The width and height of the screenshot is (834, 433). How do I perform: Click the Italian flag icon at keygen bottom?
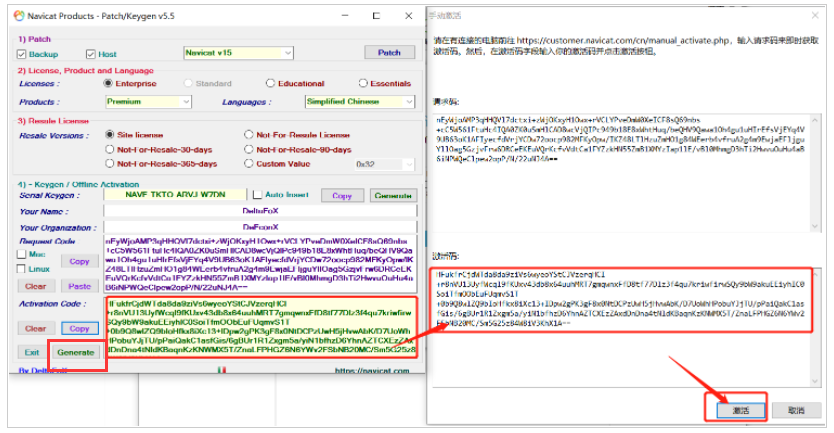(x=222, y=370)
